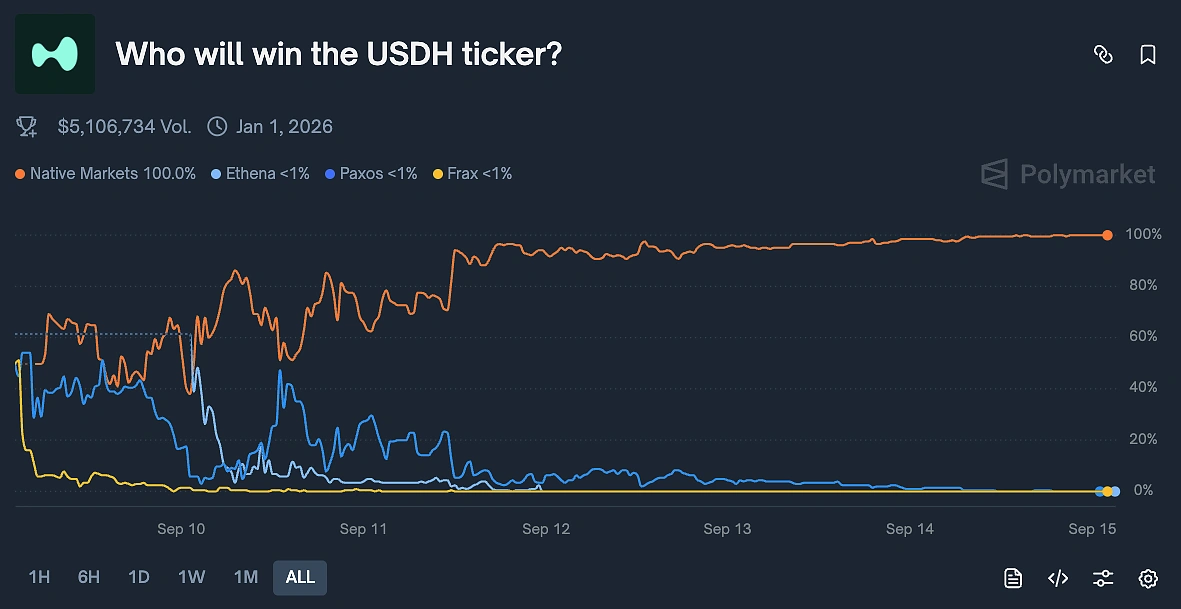Toggle the Native Markets series visibility
1181x609 pixels.
(104, 173)
